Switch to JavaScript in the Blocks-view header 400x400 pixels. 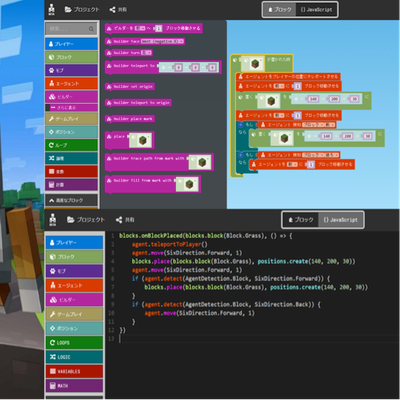click(x=316, y=10)
